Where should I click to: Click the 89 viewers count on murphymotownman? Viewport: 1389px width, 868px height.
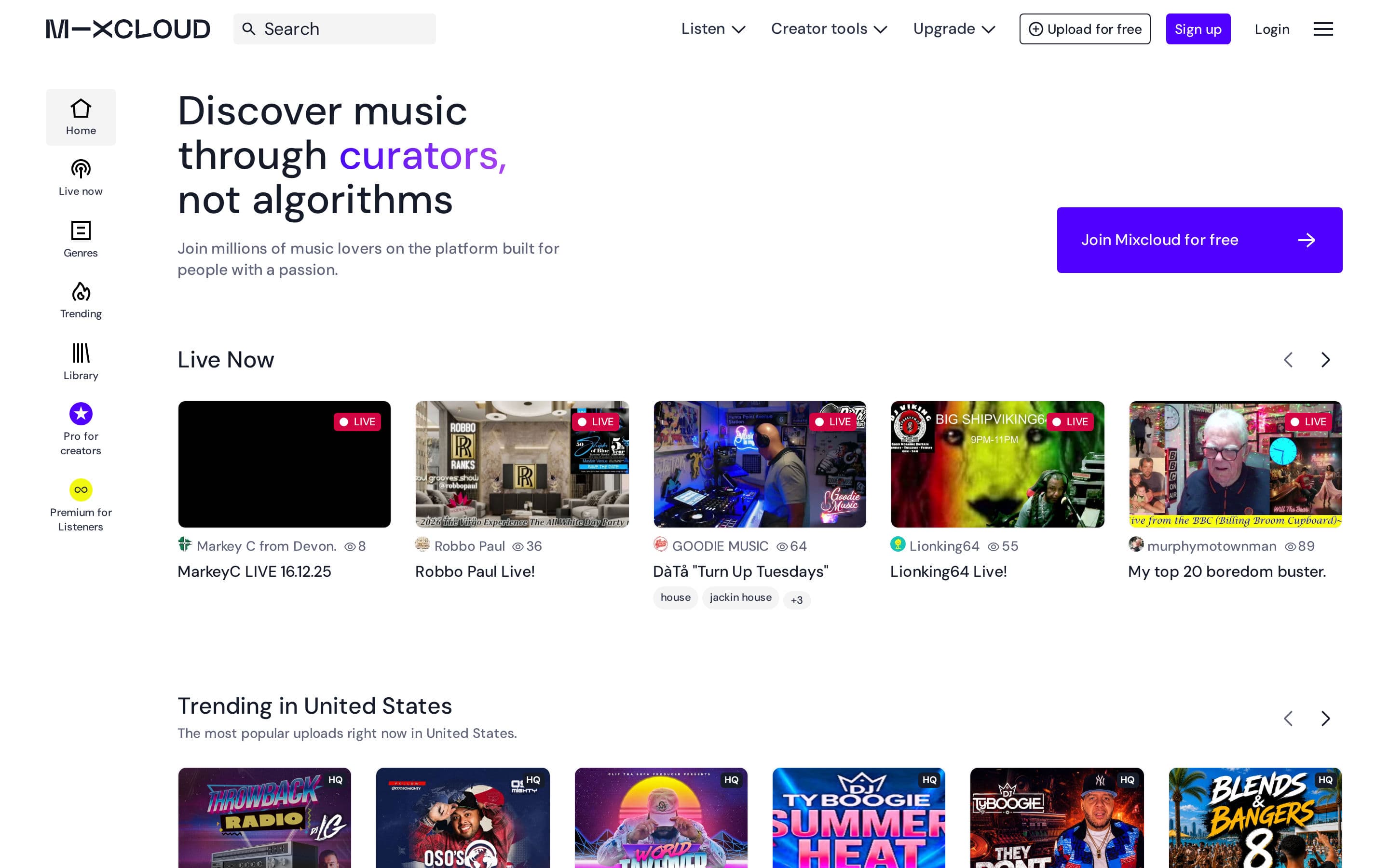[1299, 546]
